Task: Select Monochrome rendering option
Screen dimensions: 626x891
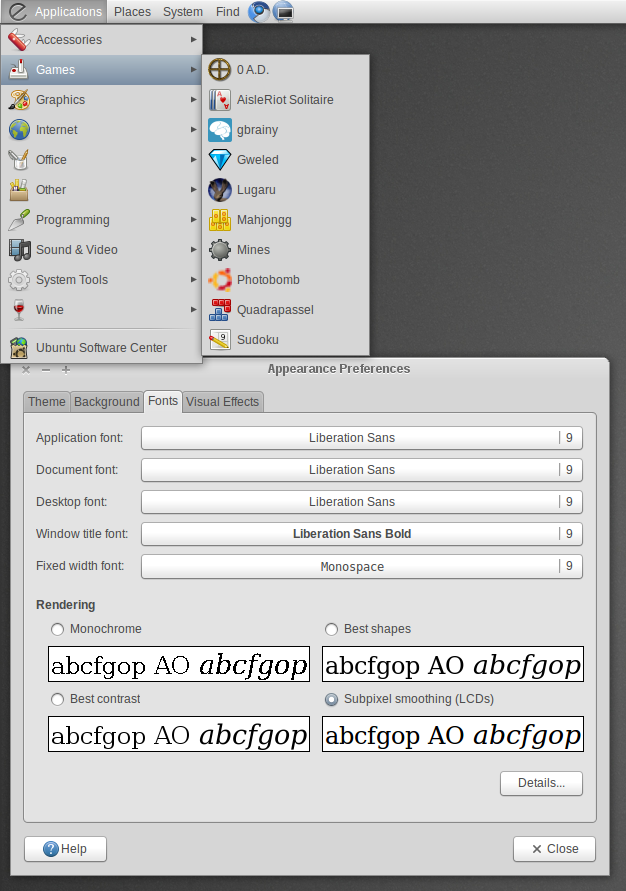Action: (57, 630)
